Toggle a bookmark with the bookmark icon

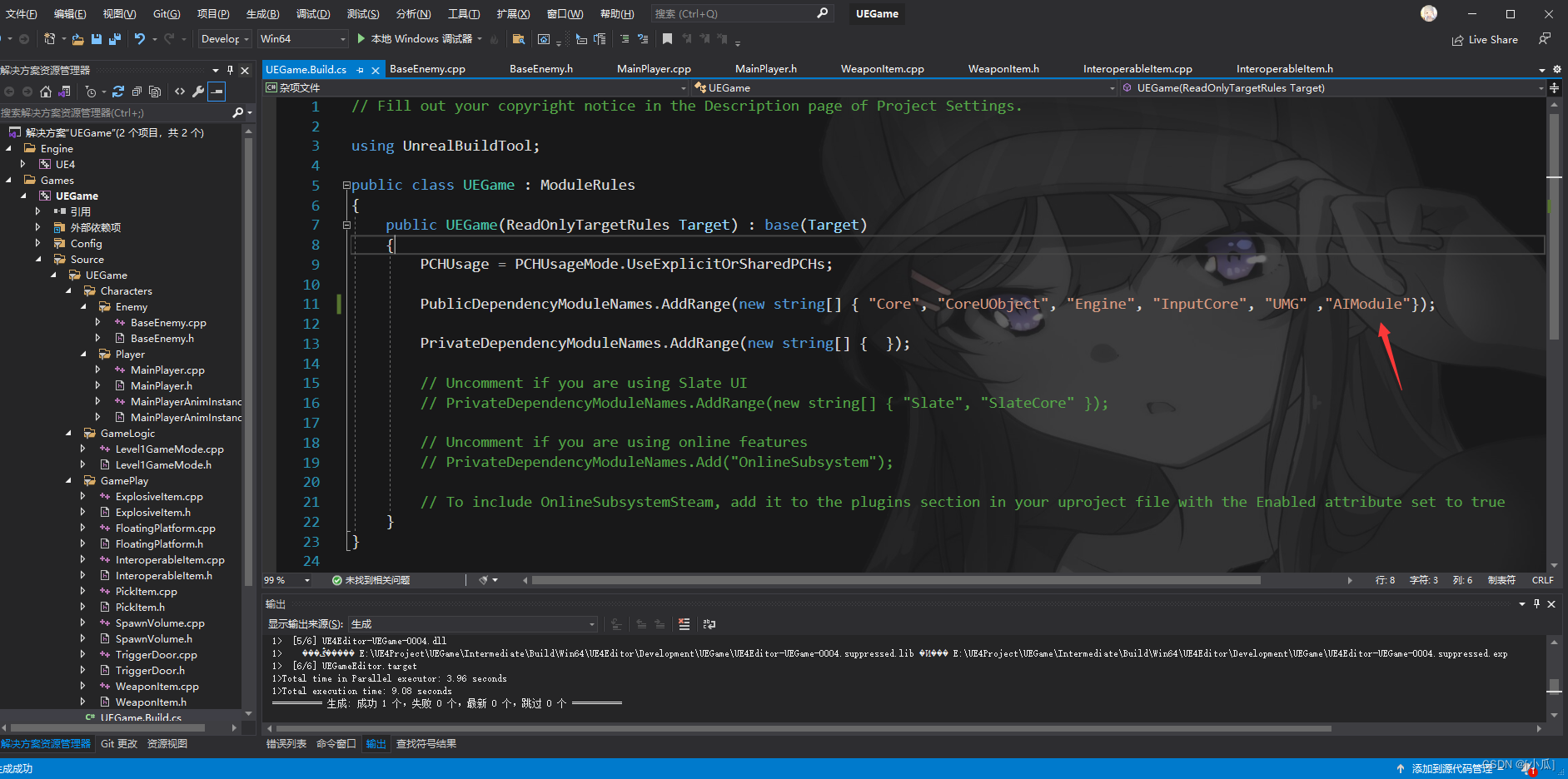(x=667, y=39)
